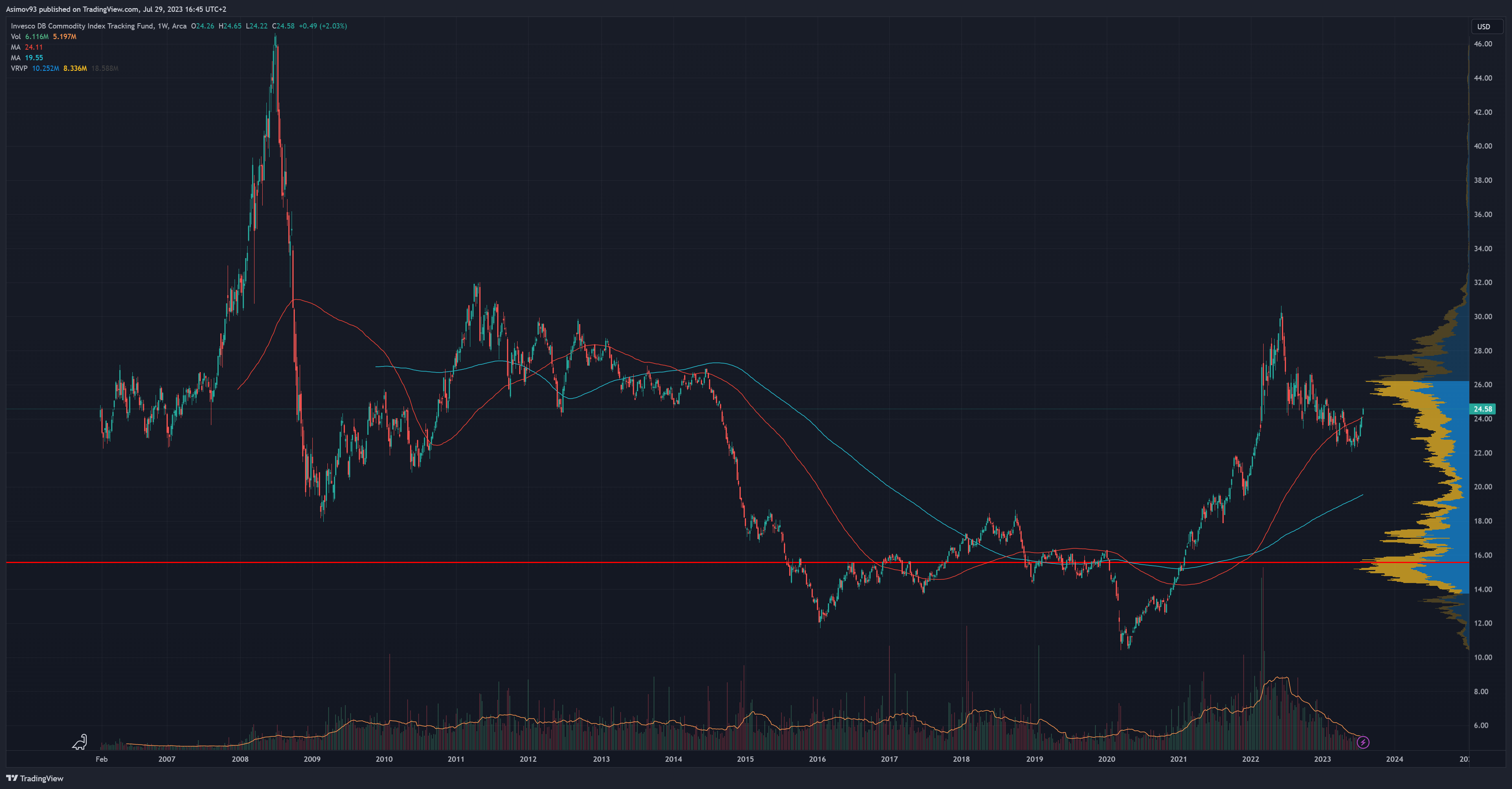Image resolution: width=1512 pixels, height=789 pixels.
Task: Click the USD currency label
Action: tap(1483, 26)
